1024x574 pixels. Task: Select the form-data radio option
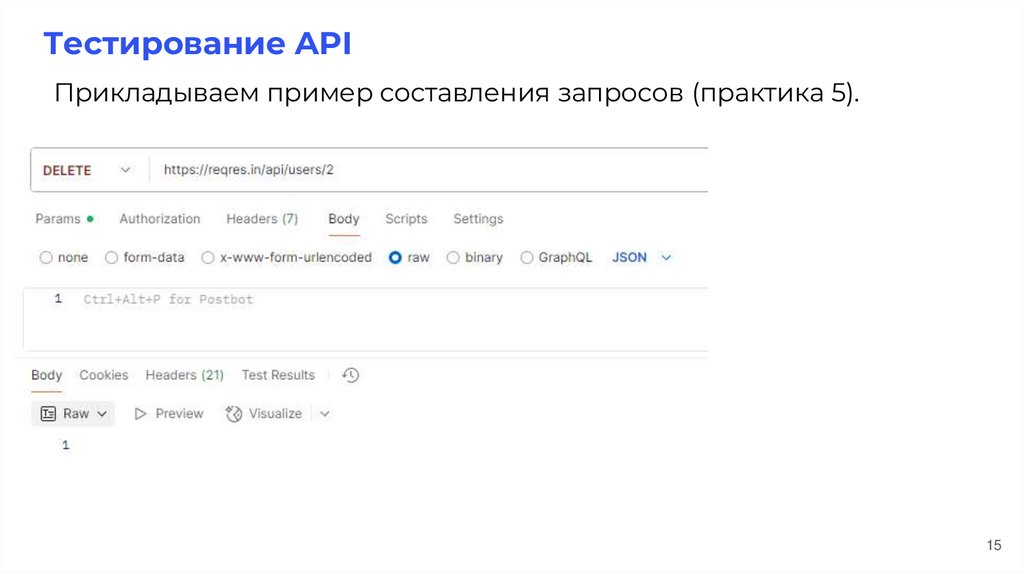(x=112, y=258)
